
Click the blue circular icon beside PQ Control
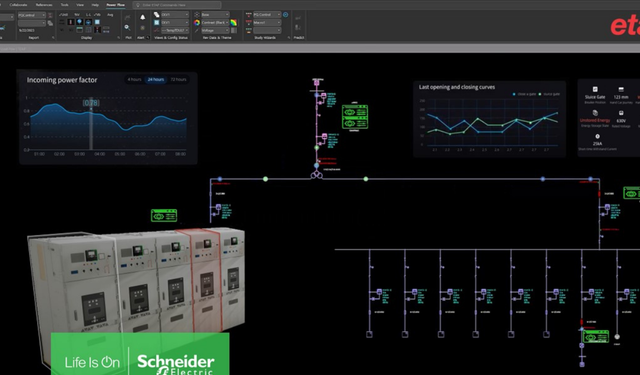click(285, 15)
